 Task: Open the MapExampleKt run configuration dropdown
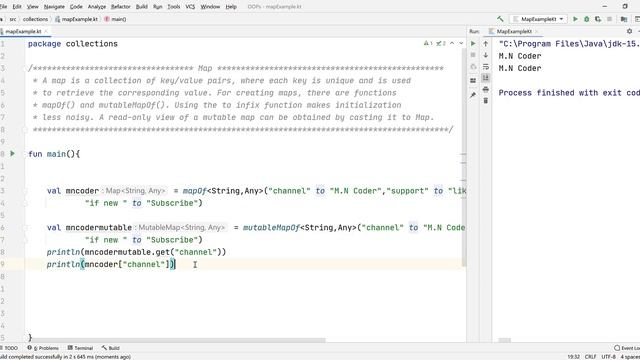click(539, 19)
